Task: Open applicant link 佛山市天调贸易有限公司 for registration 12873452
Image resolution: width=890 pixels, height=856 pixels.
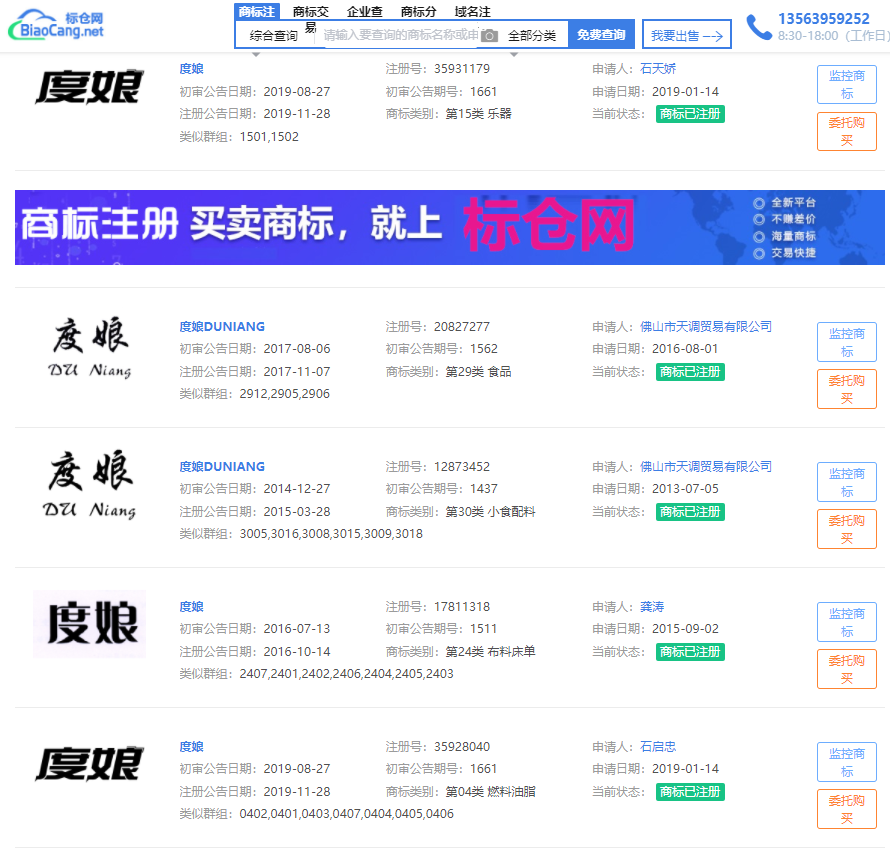Action: 706,467
